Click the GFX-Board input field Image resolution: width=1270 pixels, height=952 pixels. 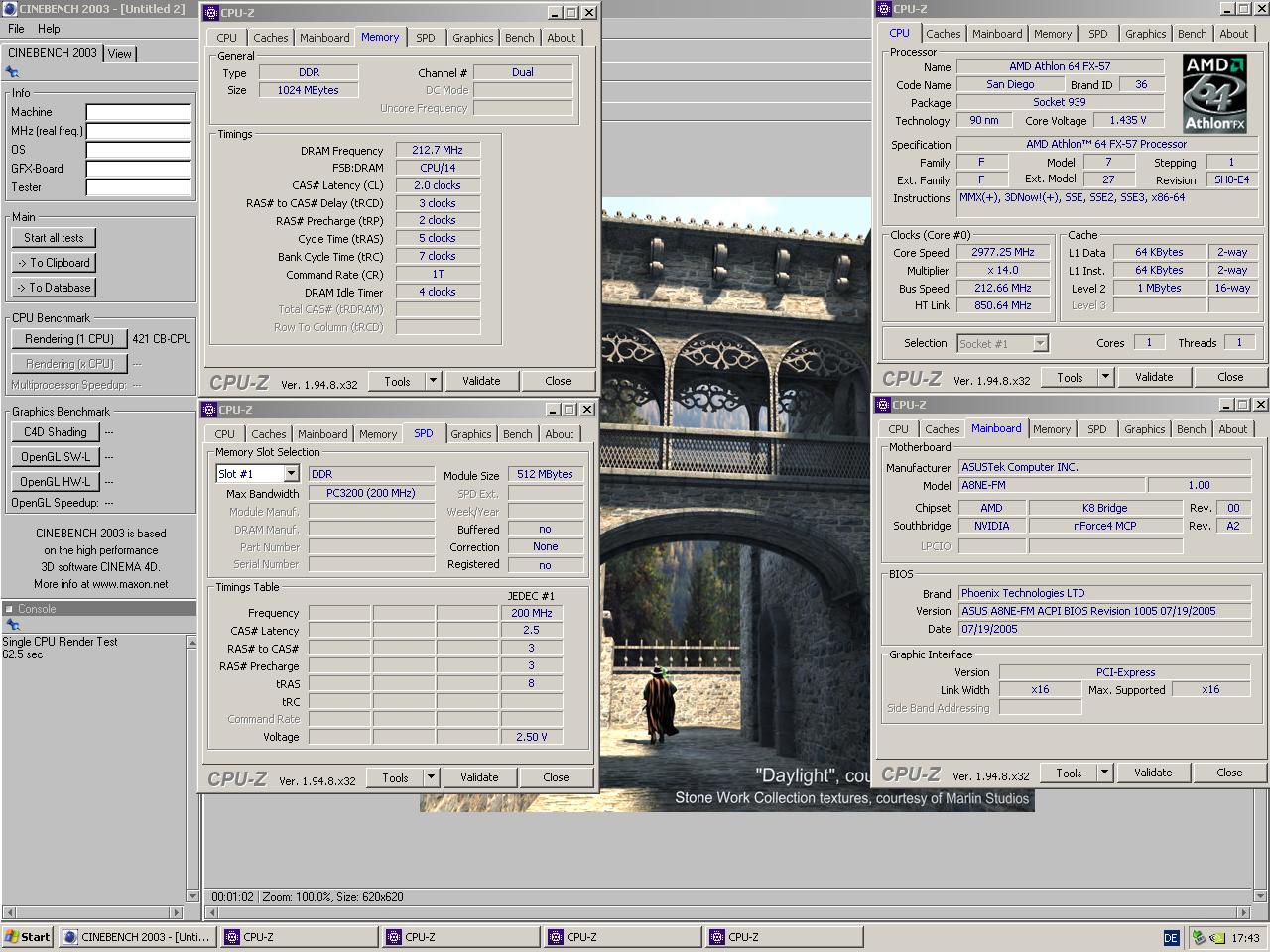139,169
